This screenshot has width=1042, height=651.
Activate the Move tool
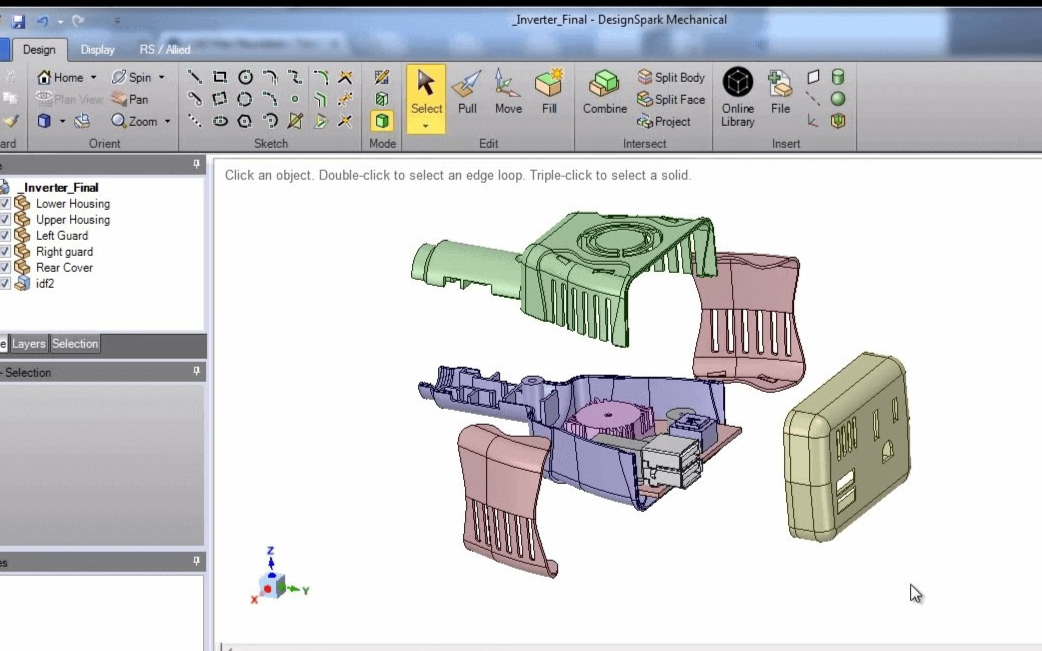point(508,93)
